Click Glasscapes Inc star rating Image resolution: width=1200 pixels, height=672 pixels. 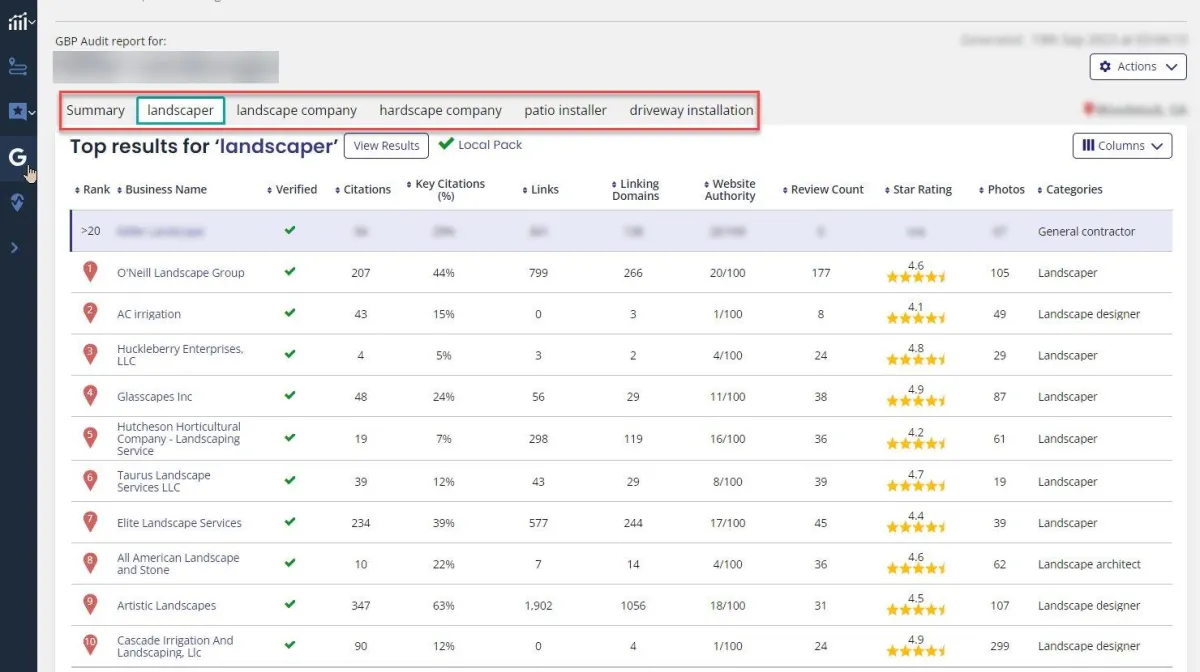point(915,399)
